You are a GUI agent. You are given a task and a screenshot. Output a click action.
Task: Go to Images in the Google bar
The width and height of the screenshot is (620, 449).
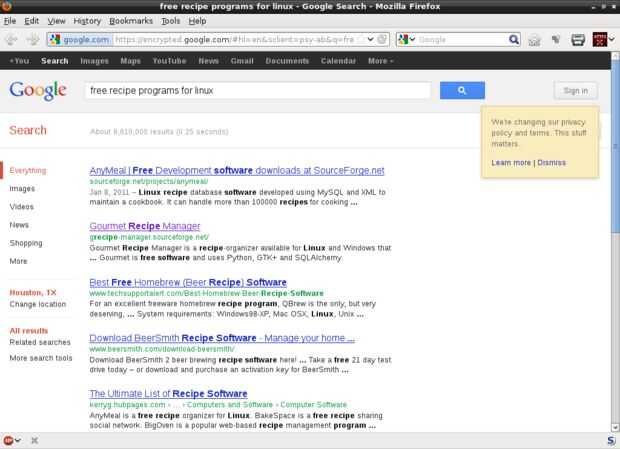point(95,61)
